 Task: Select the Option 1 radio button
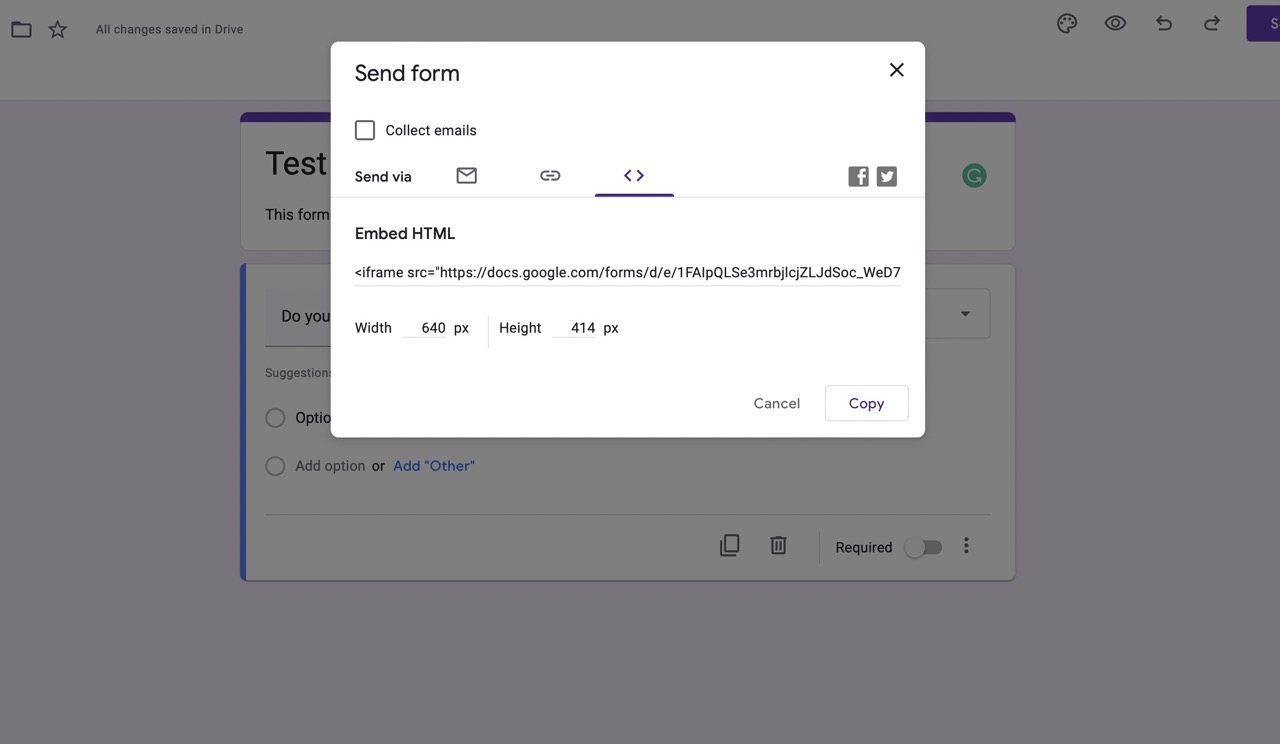click(275, 417)
